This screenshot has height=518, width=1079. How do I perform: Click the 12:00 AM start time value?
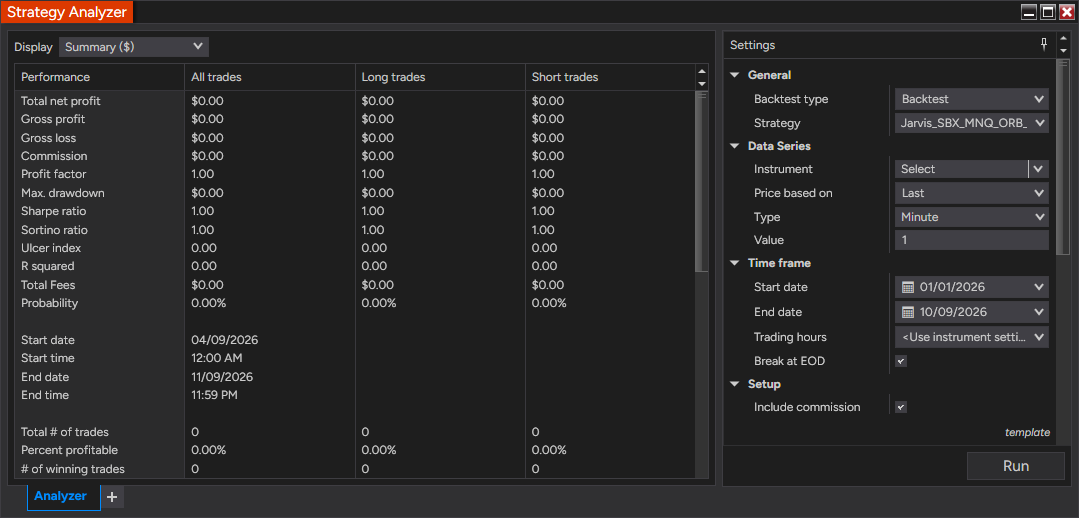(217, 358)
